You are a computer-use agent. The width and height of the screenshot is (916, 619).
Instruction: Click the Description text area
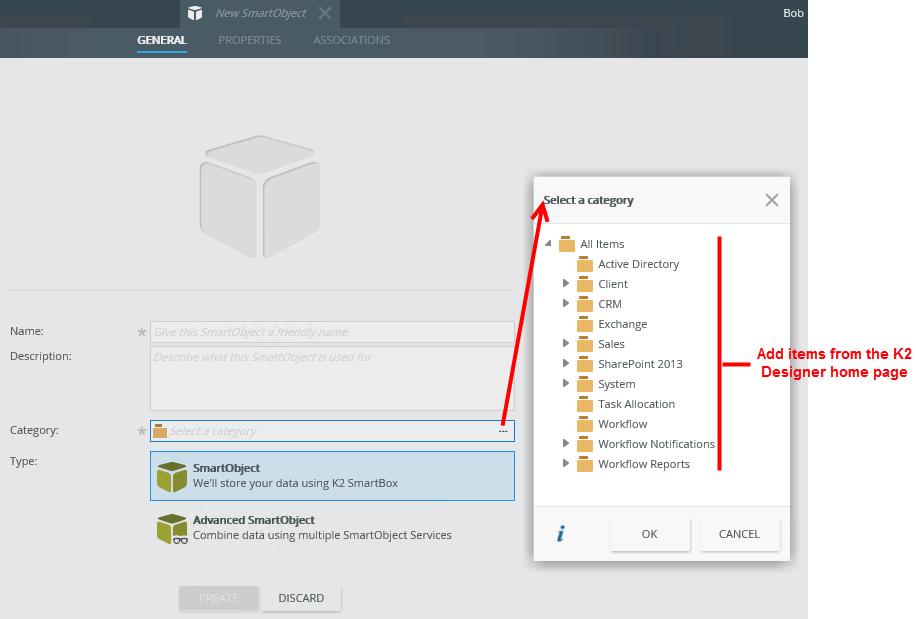coord(332,378)
